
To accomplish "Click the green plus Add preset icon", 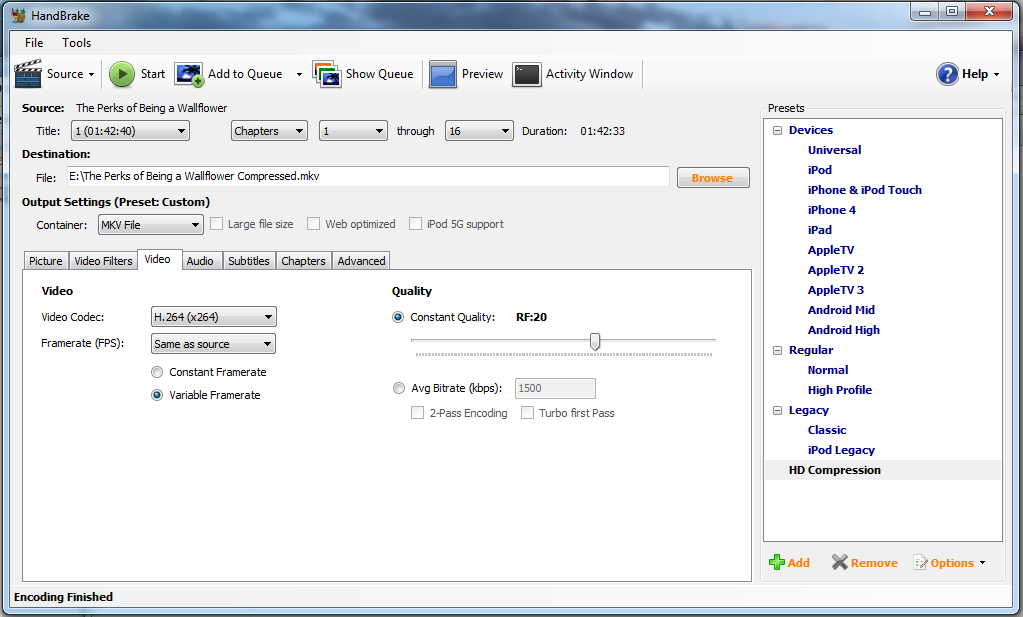I will 776,562.
